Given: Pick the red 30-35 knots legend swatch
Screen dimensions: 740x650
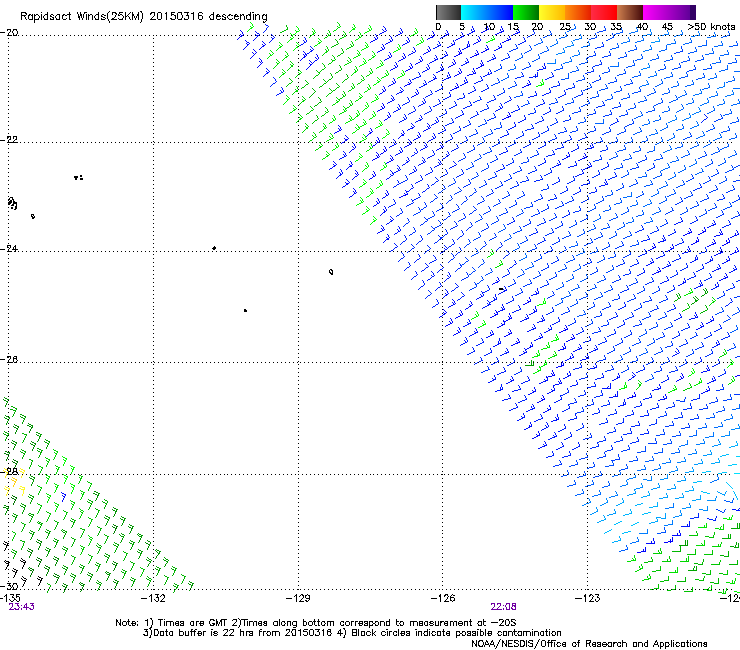Looking at the screenshot, I should pos(604,12).
